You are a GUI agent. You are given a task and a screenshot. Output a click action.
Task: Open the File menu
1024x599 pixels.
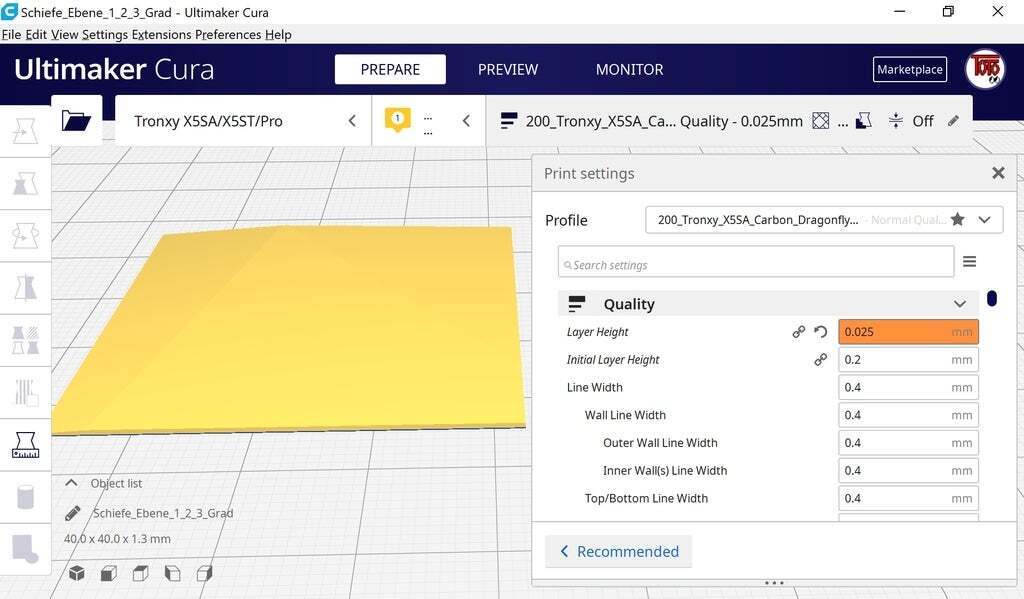[11, 35]
